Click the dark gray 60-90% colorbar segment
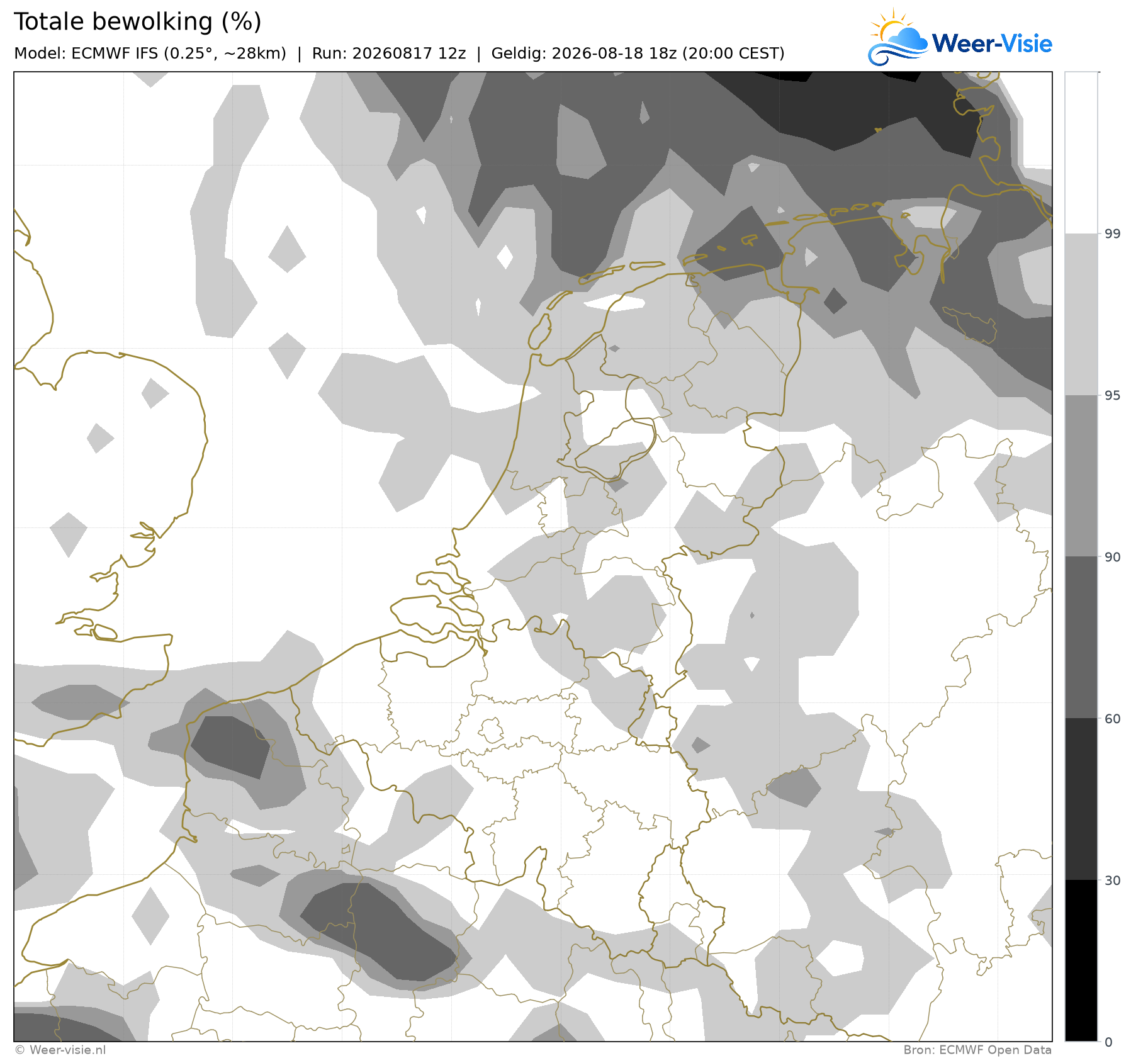 1081,638
